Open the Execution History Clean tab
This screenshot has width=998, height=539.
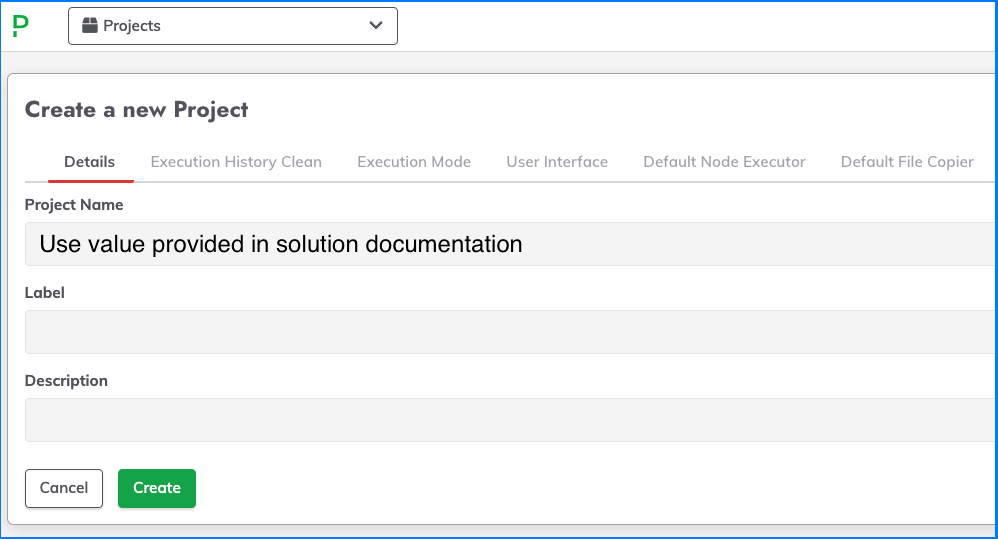[x=236, y=162]
